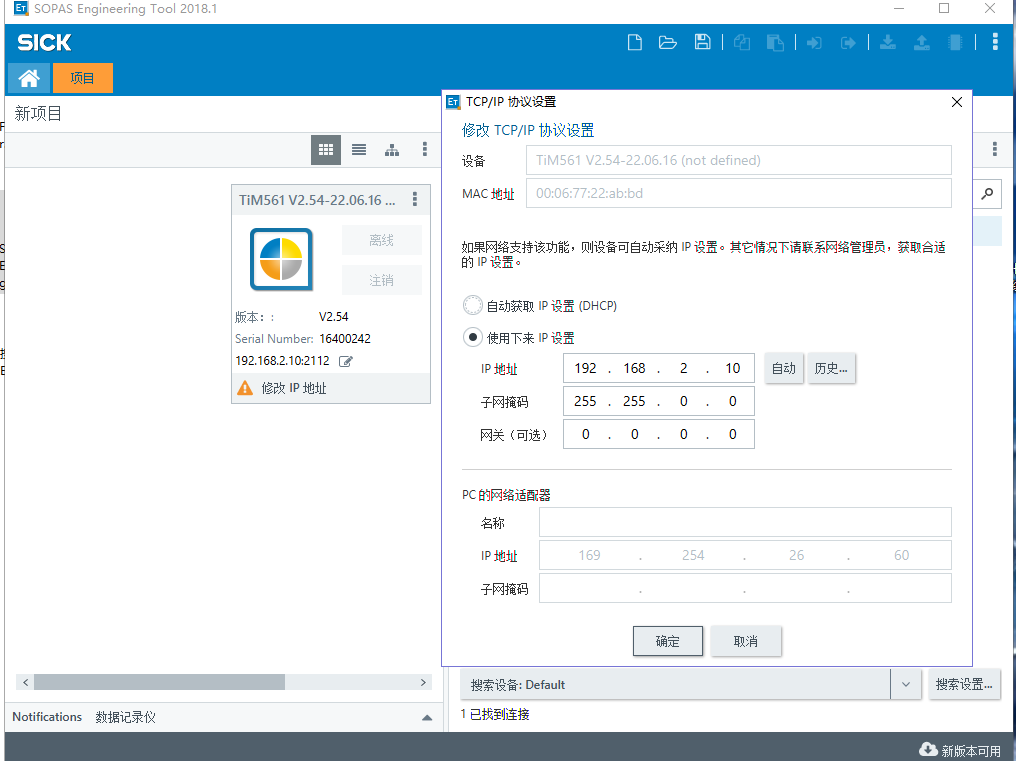Click the 网关 gateway input field
Viewport: 1016px width, 761px height.
659,434
